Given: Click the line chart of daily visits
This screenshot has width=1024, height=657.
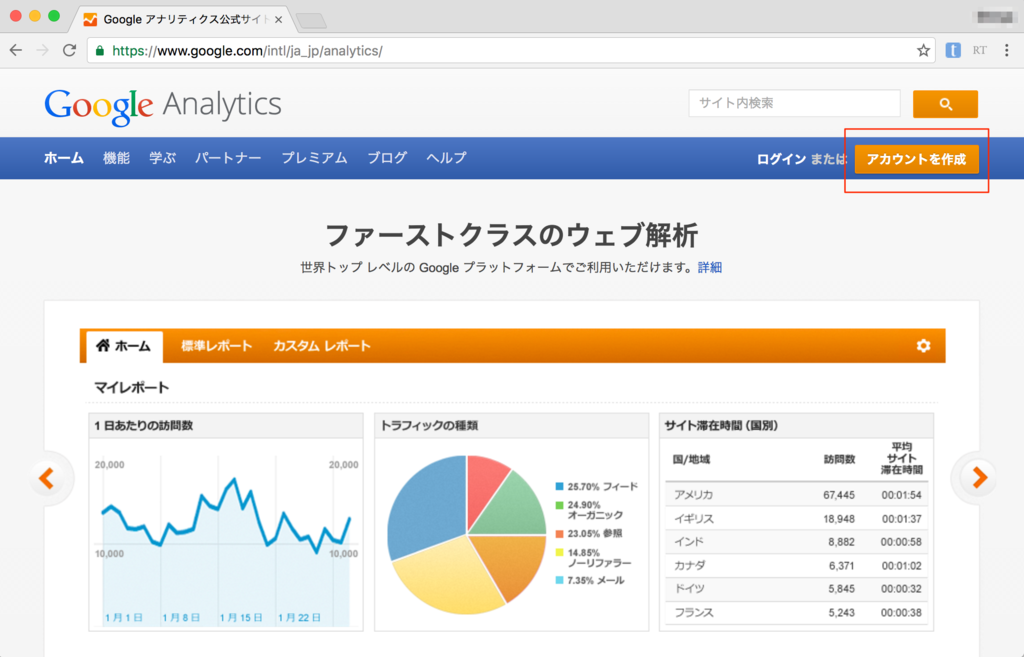Looking at the screenshot, I should 225,542.
